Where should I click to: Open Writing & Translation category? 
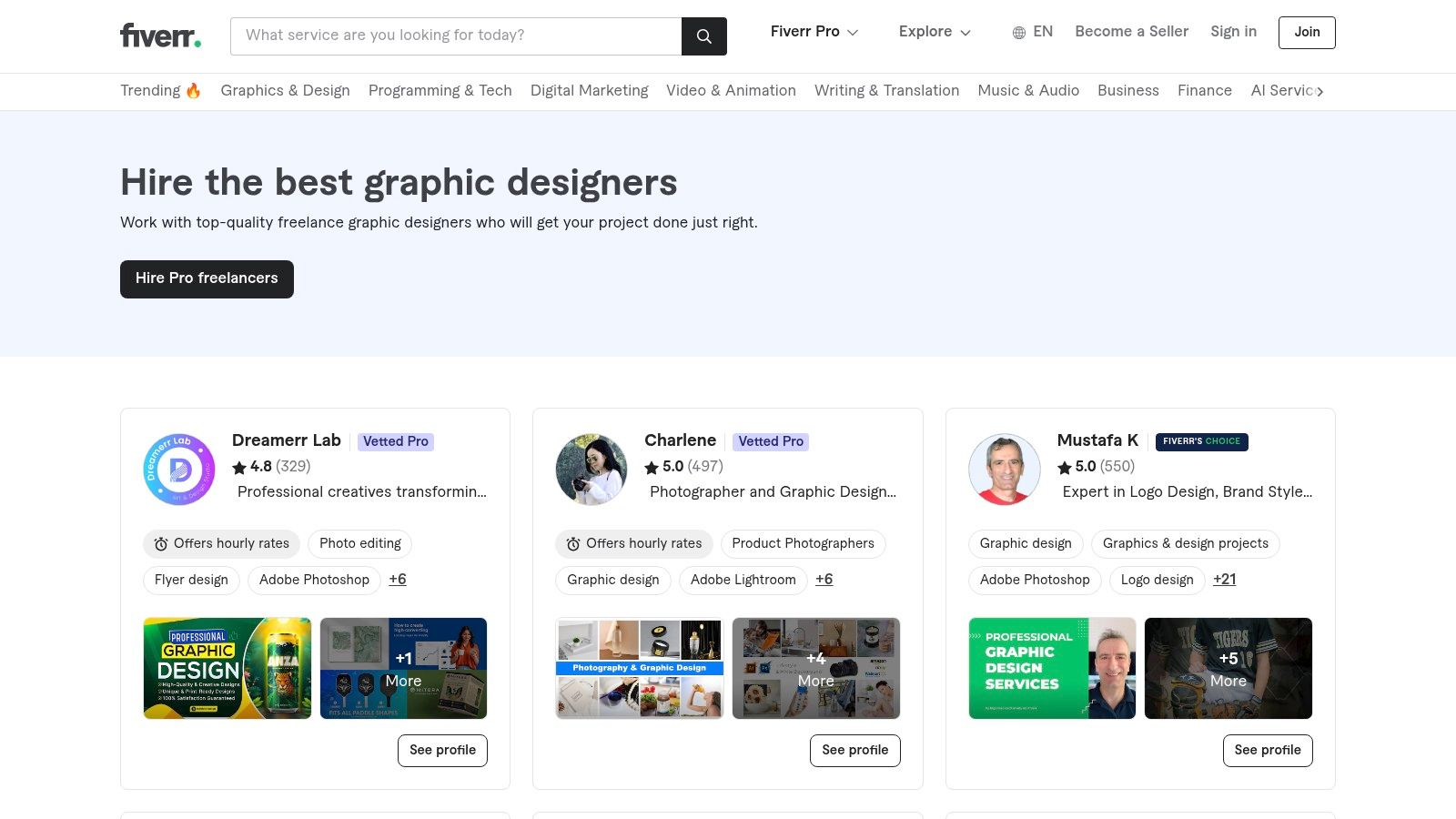tap(886, 91)
